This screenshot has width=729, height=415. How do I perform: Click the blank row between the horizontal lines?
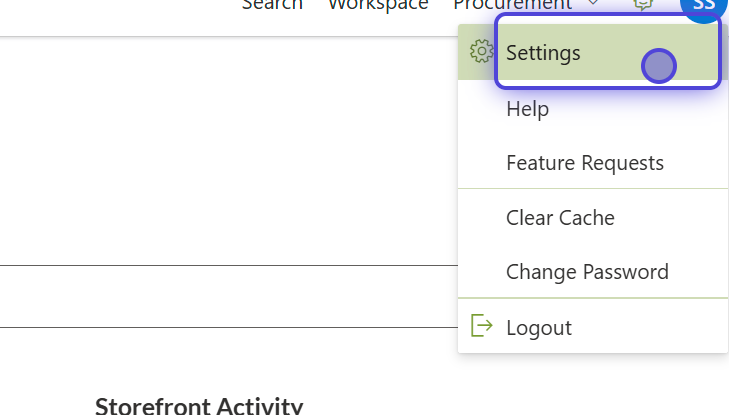(229, 296)
